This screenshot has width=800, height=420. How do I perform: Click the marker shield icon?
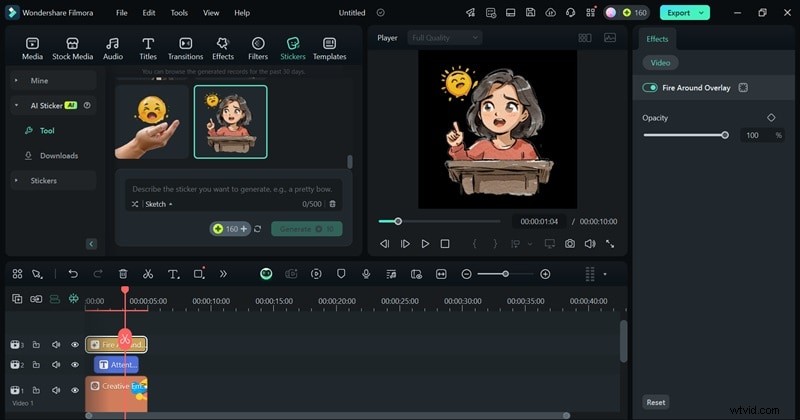coord(341,274)
